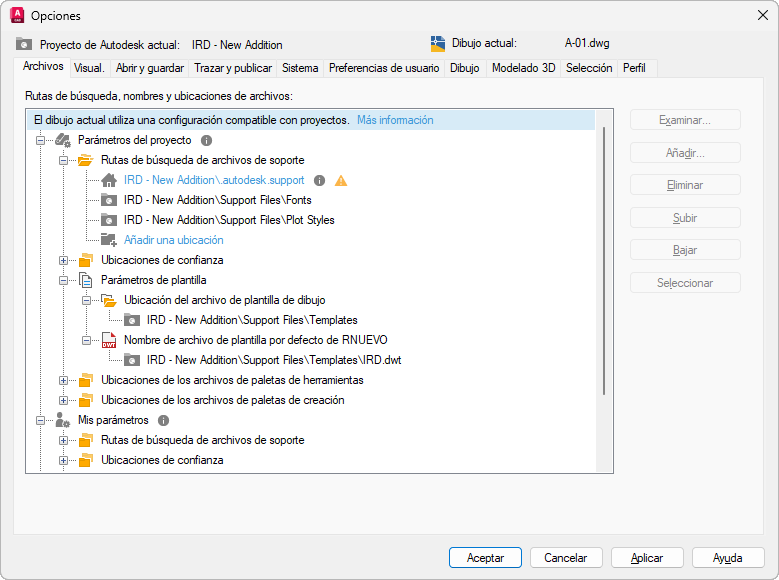
Task: Open IRD - New Addition\.autodesk.support link
Action: click(x=214, y=180)
